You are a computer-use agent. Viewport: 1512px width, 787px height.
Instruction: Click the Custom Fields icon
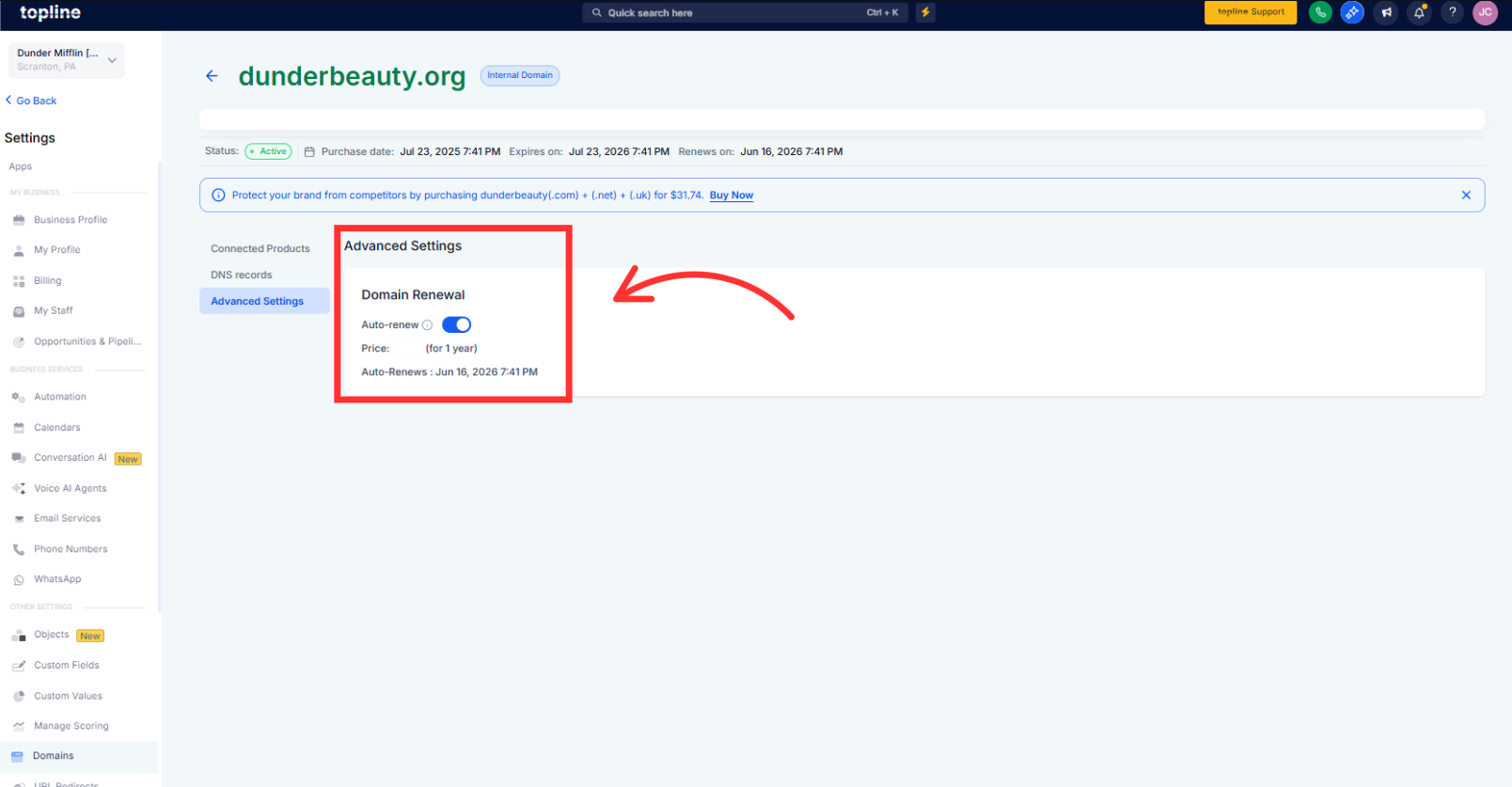(x=19, y=666)
